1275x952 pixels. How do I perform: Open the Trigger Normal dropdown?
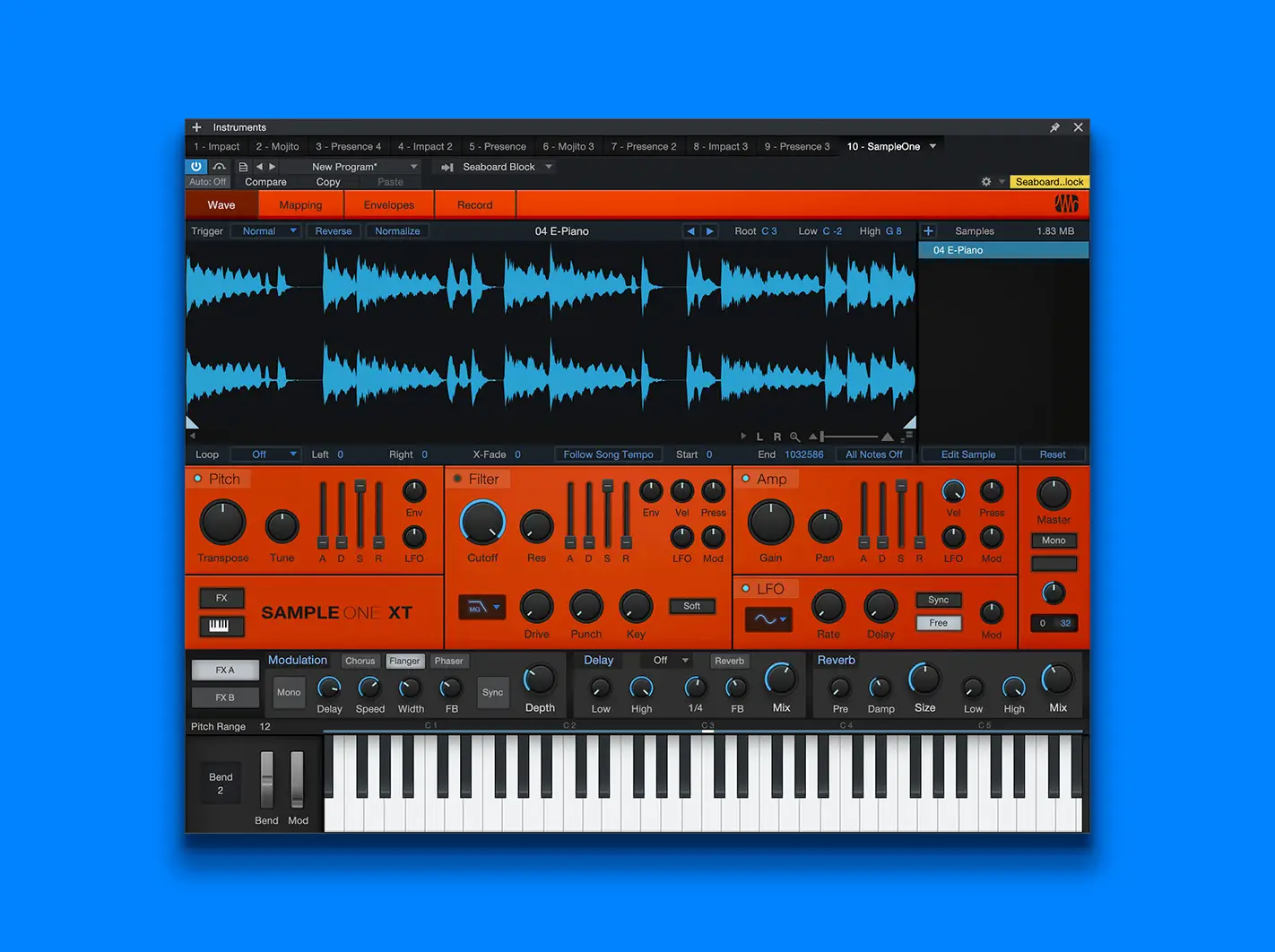[265, 231]
